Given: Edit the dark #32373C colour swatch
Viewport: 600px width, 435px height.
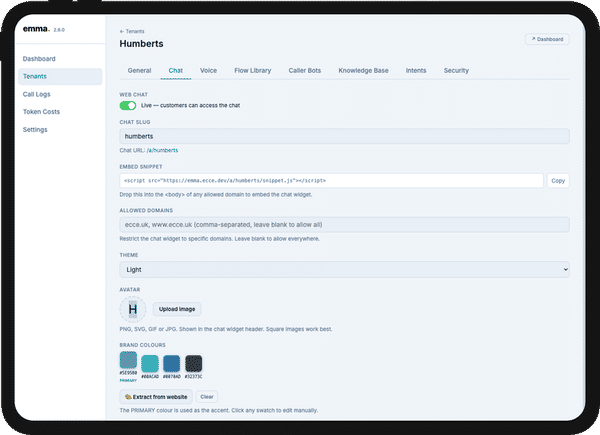Looking at the screenshot, I should click(194, 363).
